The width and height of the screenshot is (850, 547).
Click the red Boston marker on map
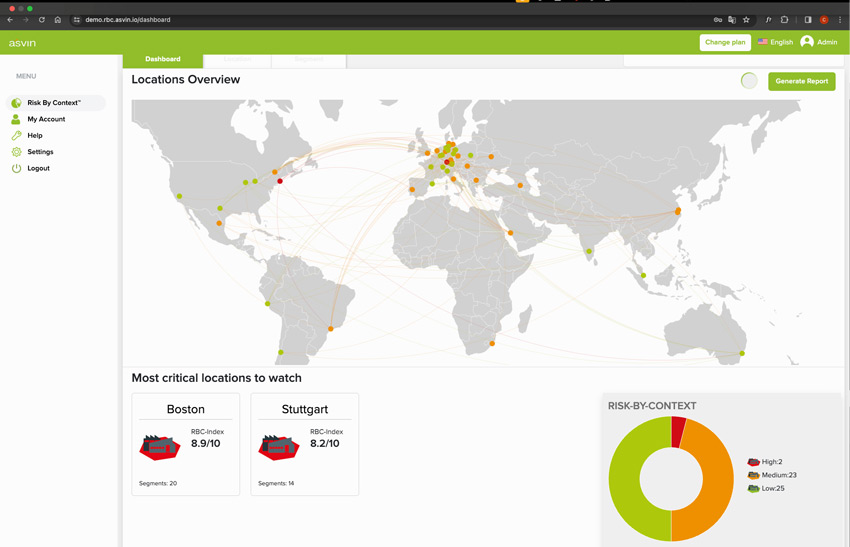coord(280,181)
